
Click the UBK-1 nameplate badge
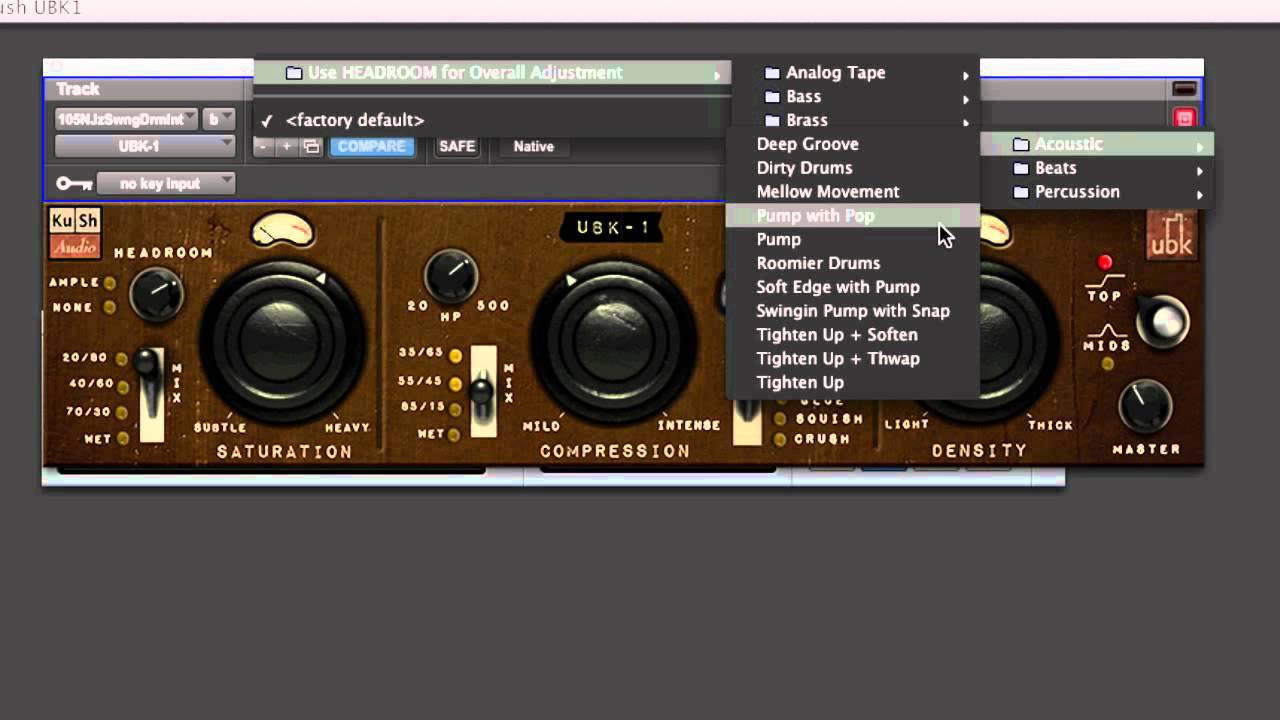click(614, 228)
